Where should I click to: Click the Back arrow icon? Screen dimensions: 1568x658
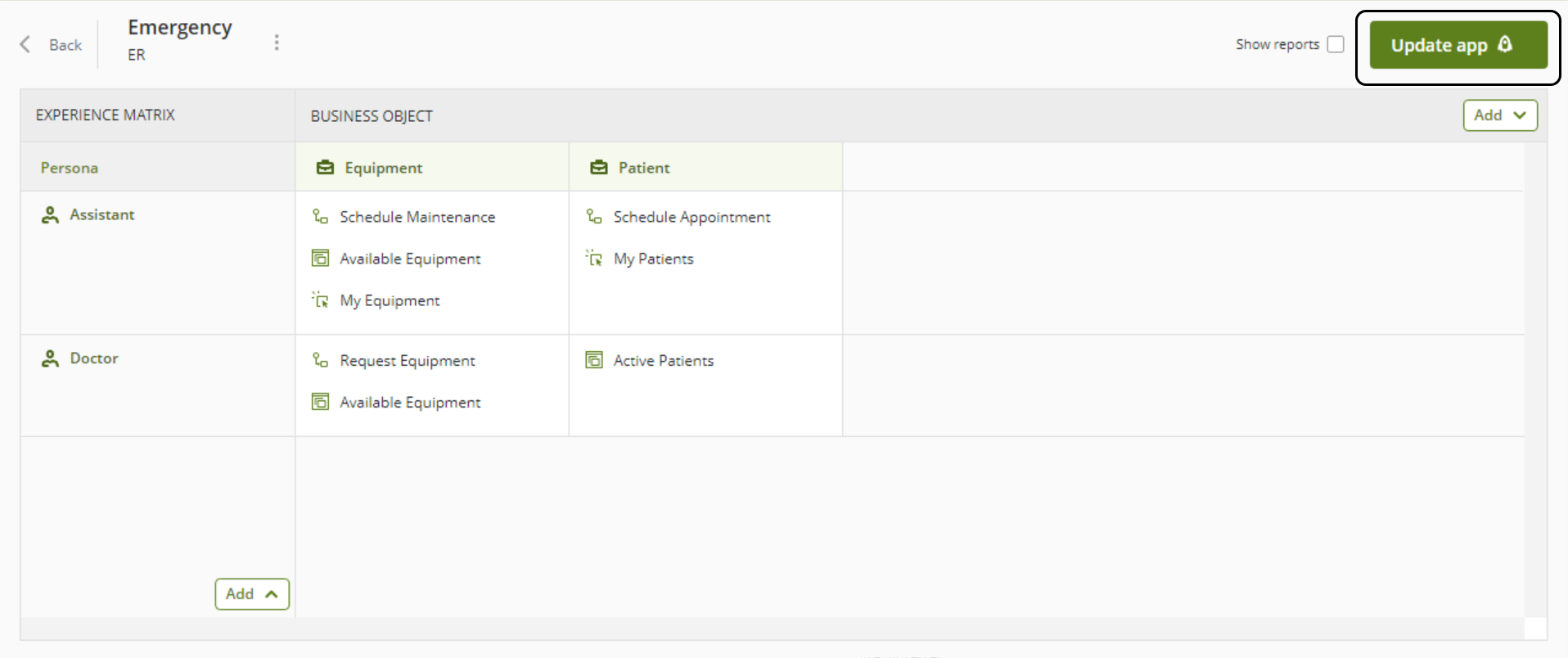25,44
